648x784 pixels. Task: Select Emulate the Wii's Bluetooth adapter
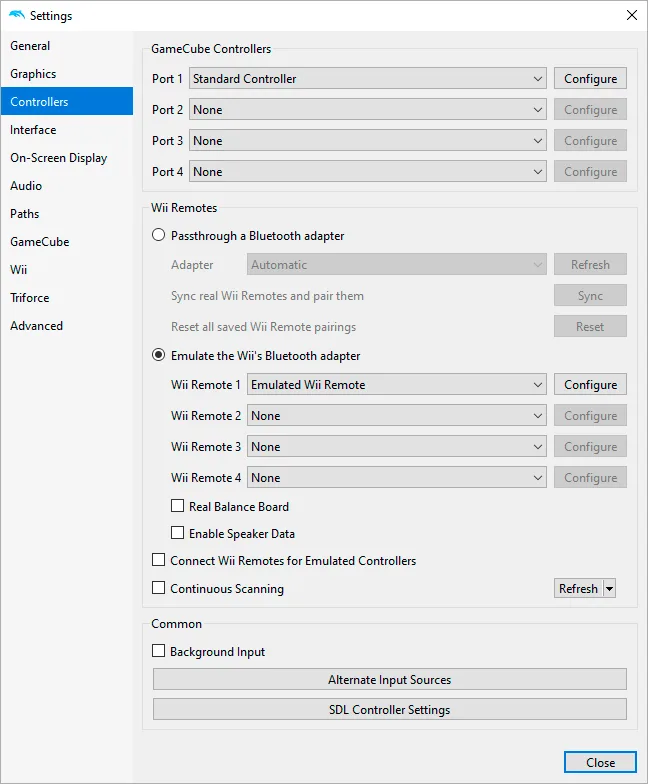pyautogui.click(x=256, y=356)
